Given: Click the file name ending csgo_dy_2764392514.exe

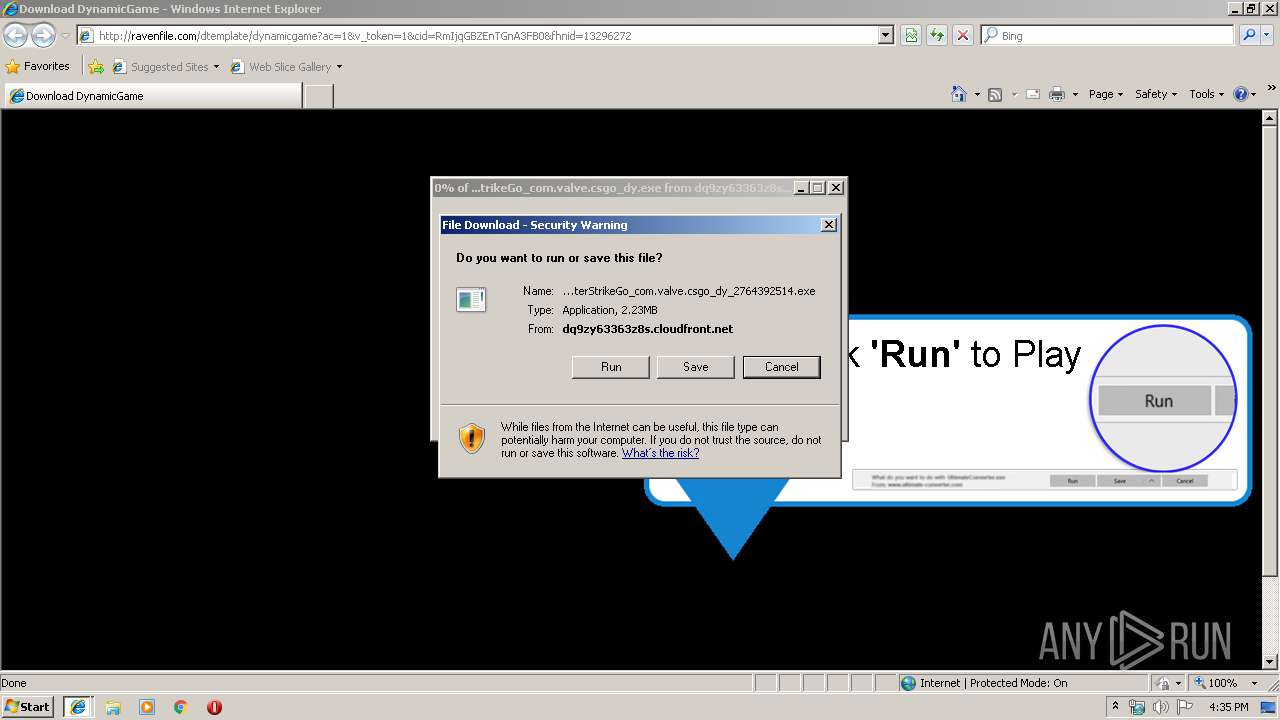Looking at the screenshot, I should 688,291.
